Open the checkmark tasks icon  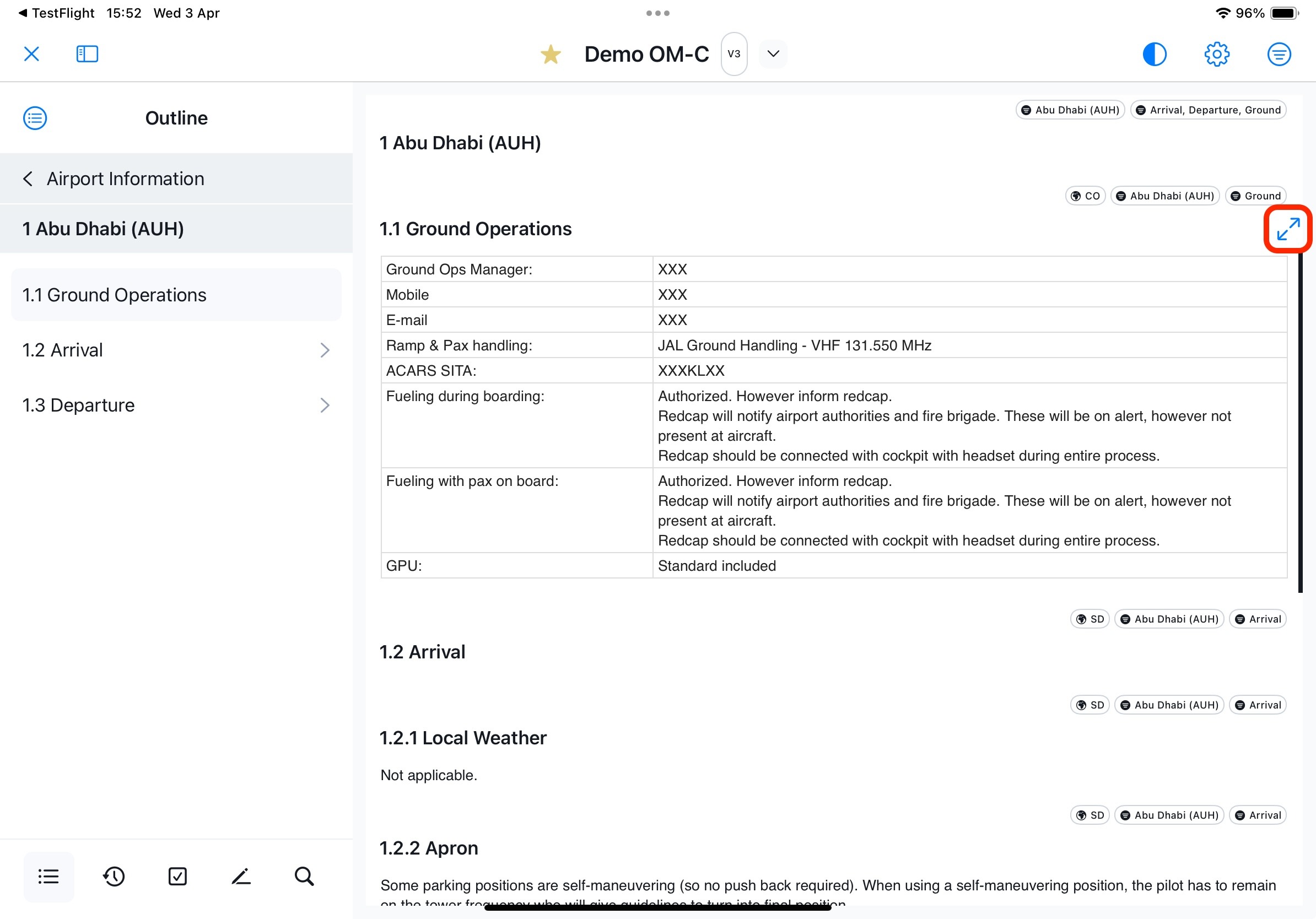(177, 876)
